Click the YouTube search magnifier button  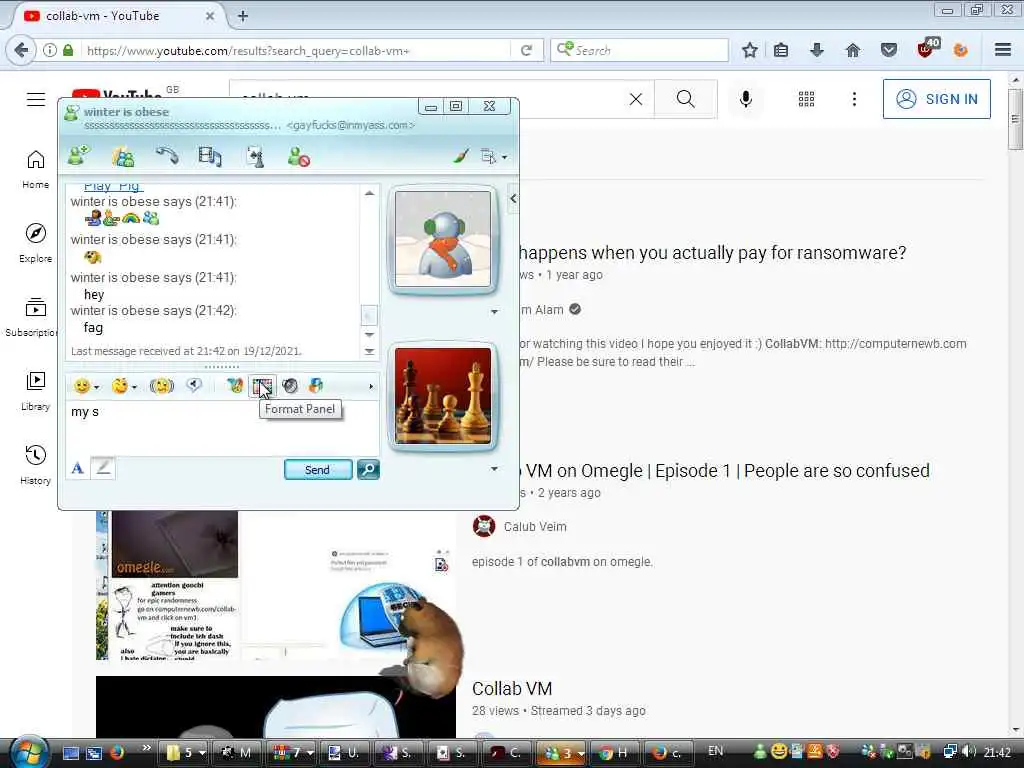[x=685, y=99]
